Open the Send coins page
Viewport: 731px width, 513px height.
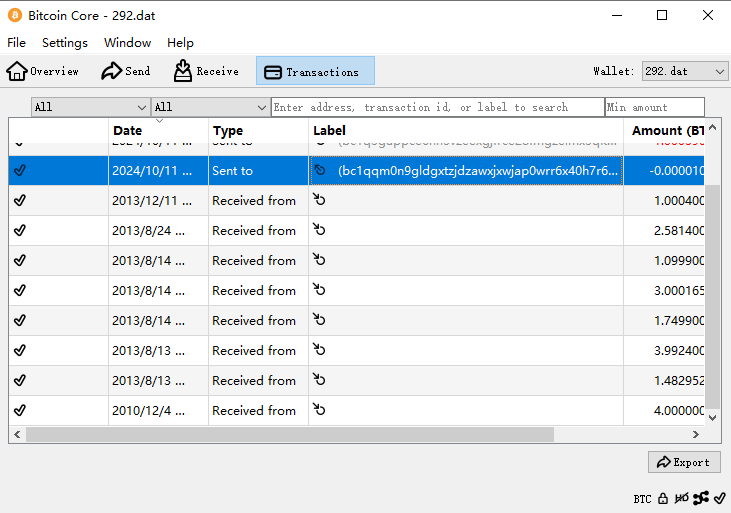pos(126,71)
